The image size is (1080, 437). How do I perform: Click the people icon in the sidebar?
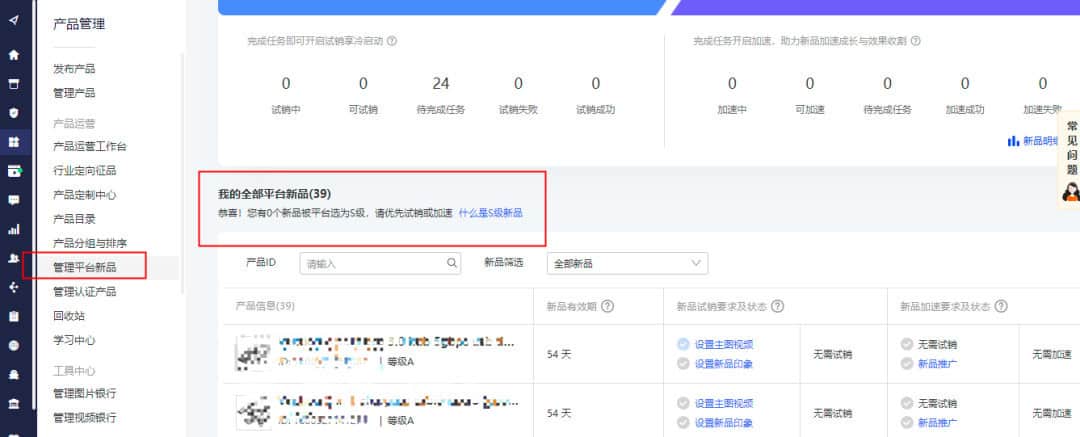point(14,258)
